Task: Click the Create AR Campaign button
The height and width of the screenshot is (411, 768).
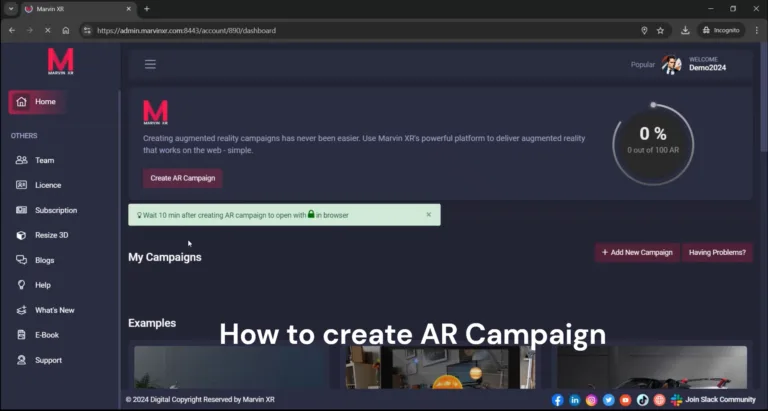Action: (x=183, y=178)
